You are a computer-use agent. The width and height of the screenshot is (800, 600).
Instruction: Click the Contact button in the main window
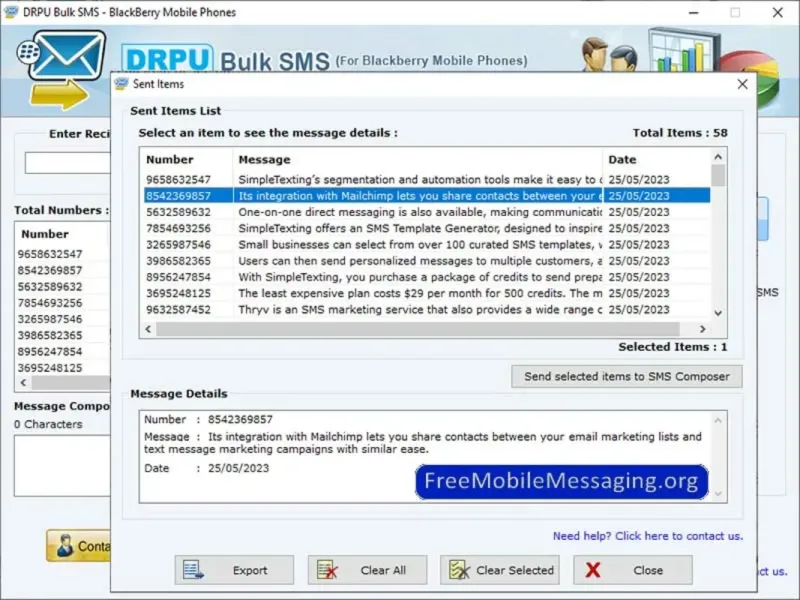pyautogui.click(x=78, y=546)
